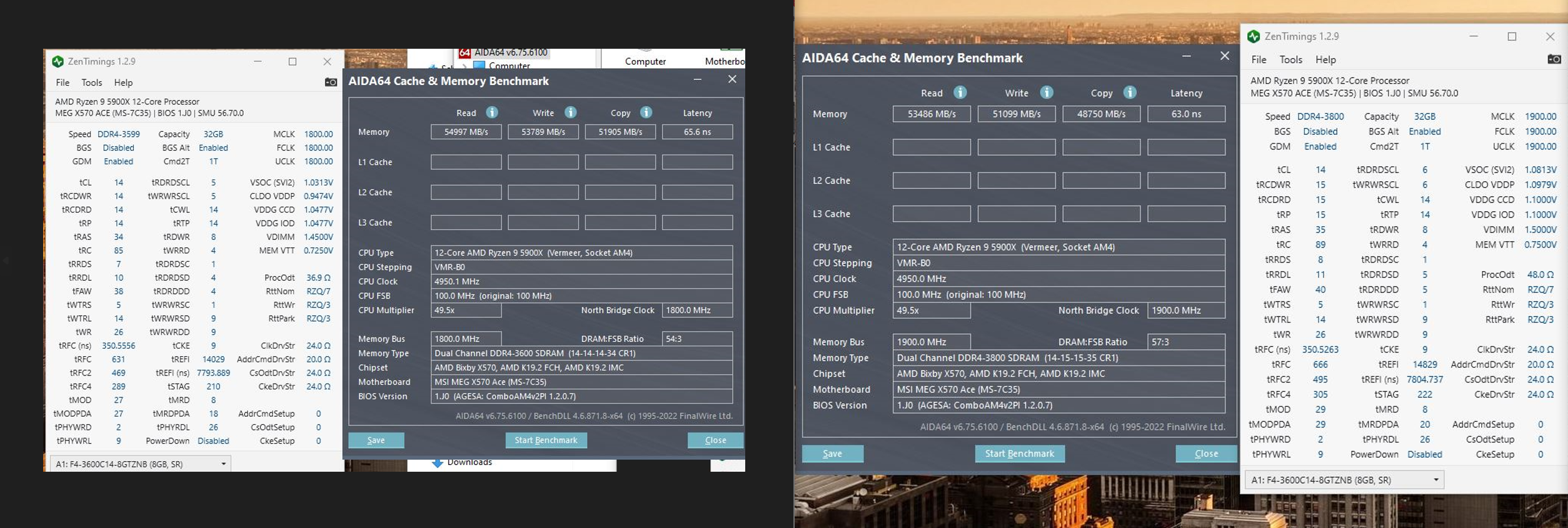Image resolution: width=1568 pixels, height=528 pixels.
Task: Click Copy info icon in left AIDA64 benchmark
Action: tap(646, 112)
